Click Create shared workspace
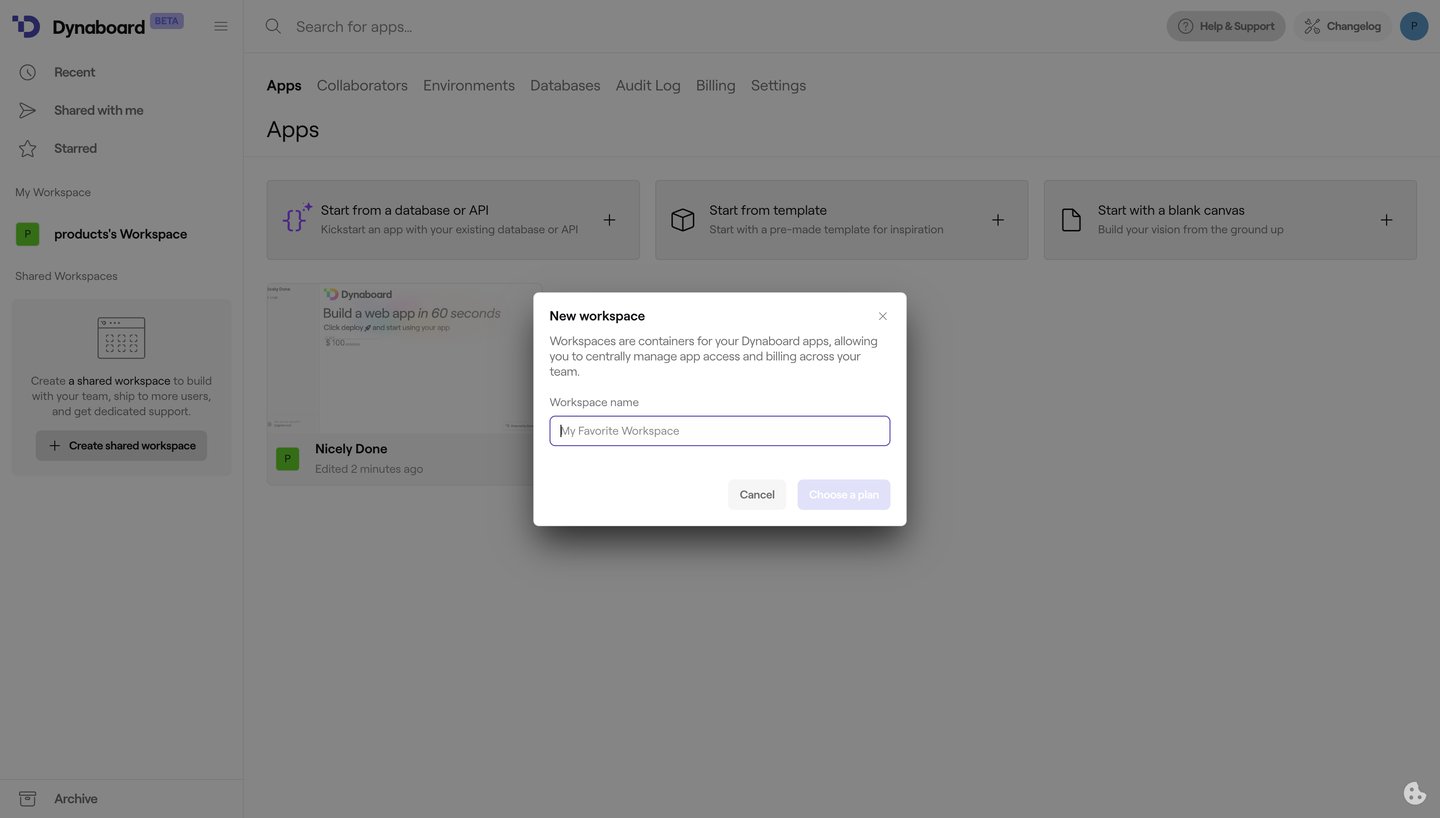 point(121,445)
